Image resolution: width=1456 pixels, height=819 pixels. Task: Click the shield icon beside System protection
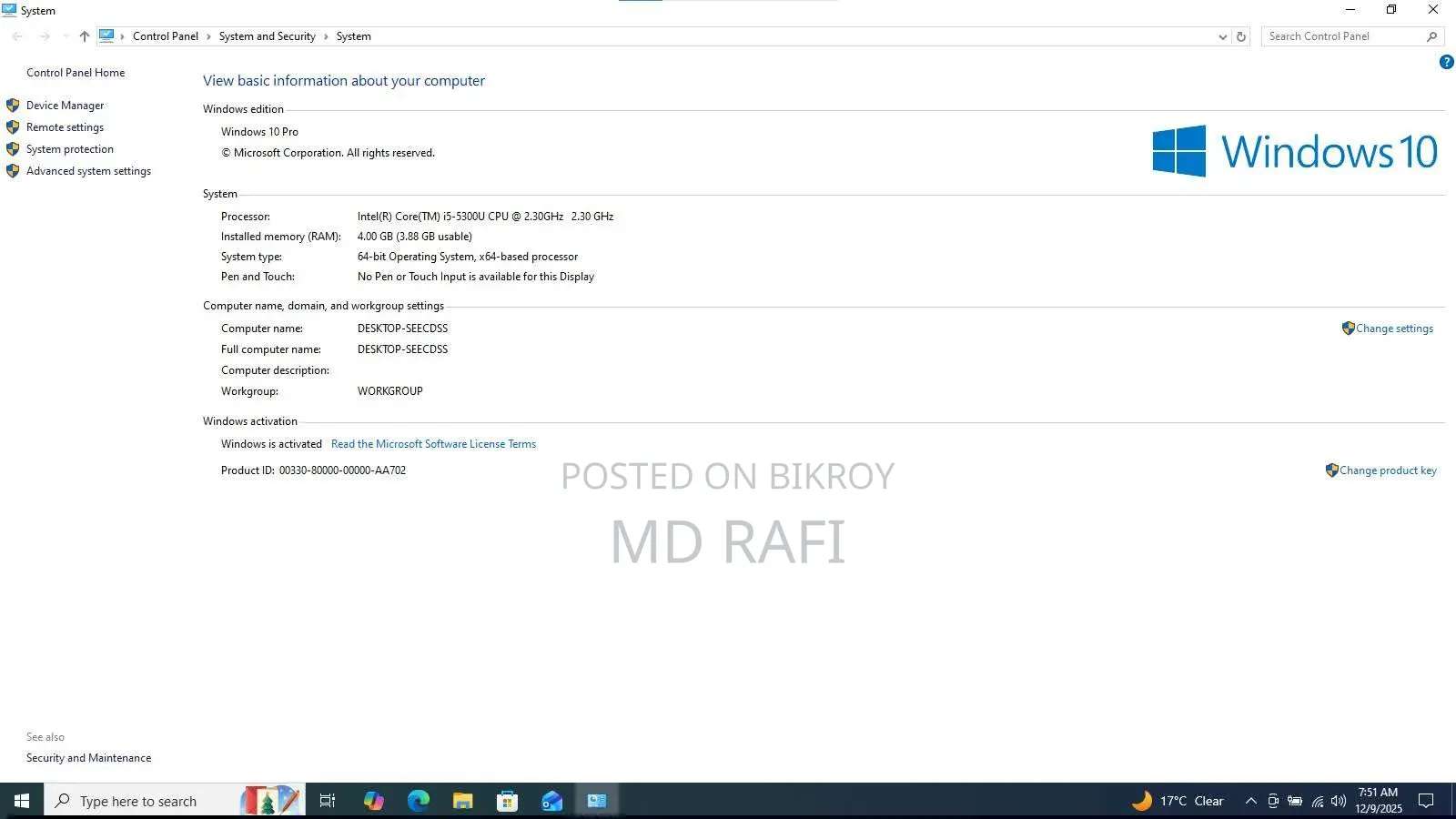click(13, 149)
